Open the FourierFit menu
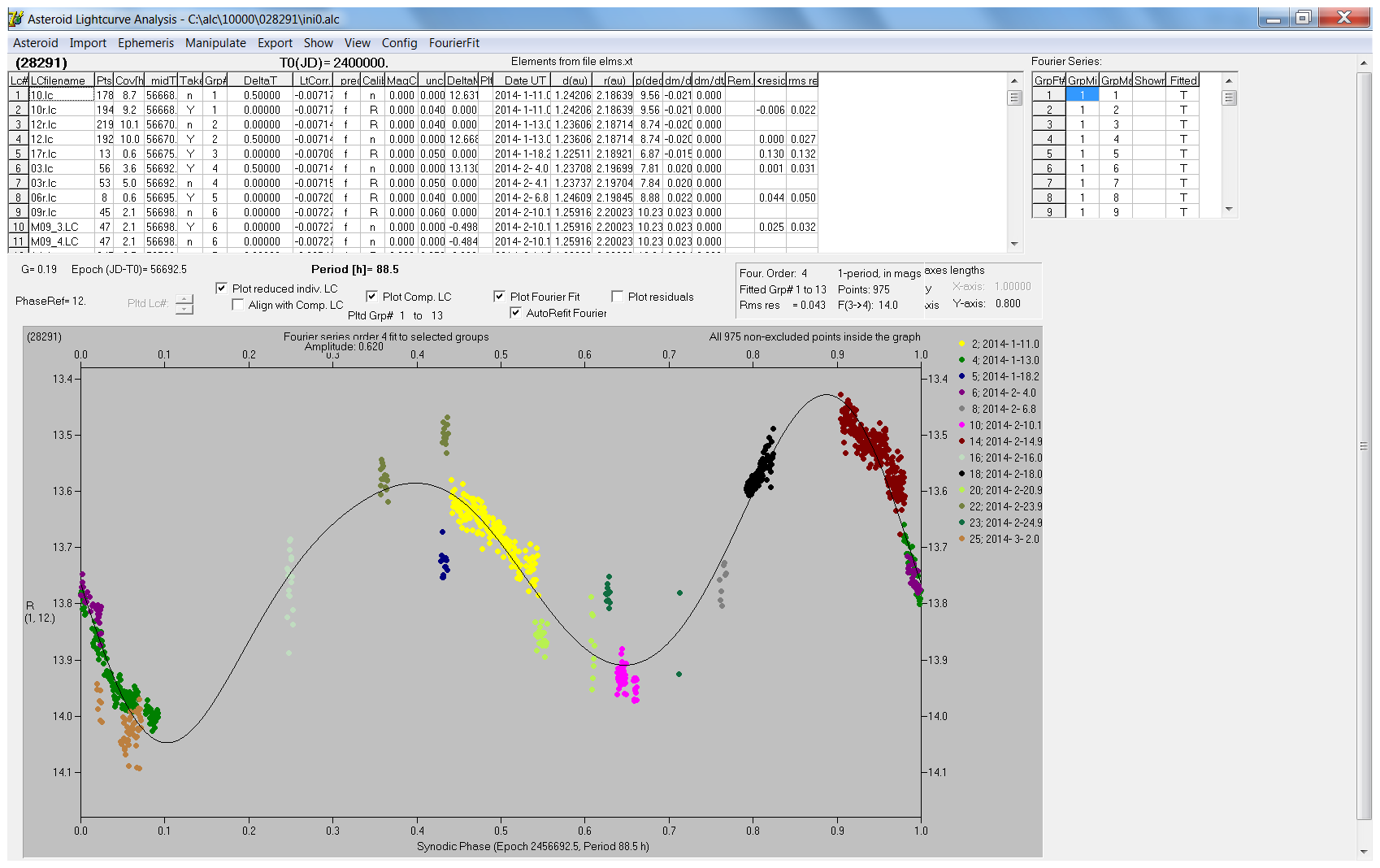Screen dimensions: 1380x868 pos(454,43)
